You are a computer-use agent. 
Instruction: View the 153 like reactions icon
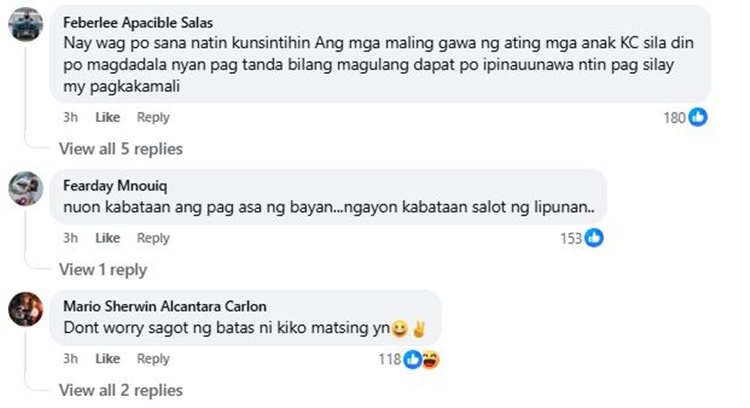click(x=594, y=238)
